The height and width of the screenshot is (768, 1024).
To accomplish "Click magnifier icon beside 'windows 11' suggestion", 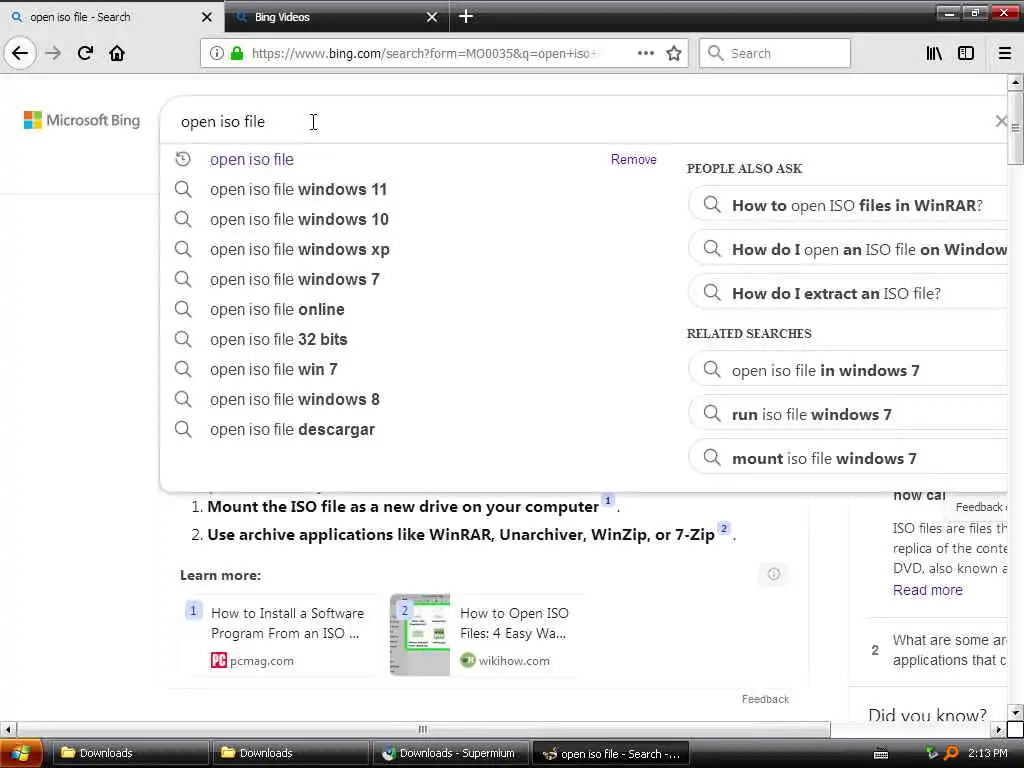I will pos(183,189).
